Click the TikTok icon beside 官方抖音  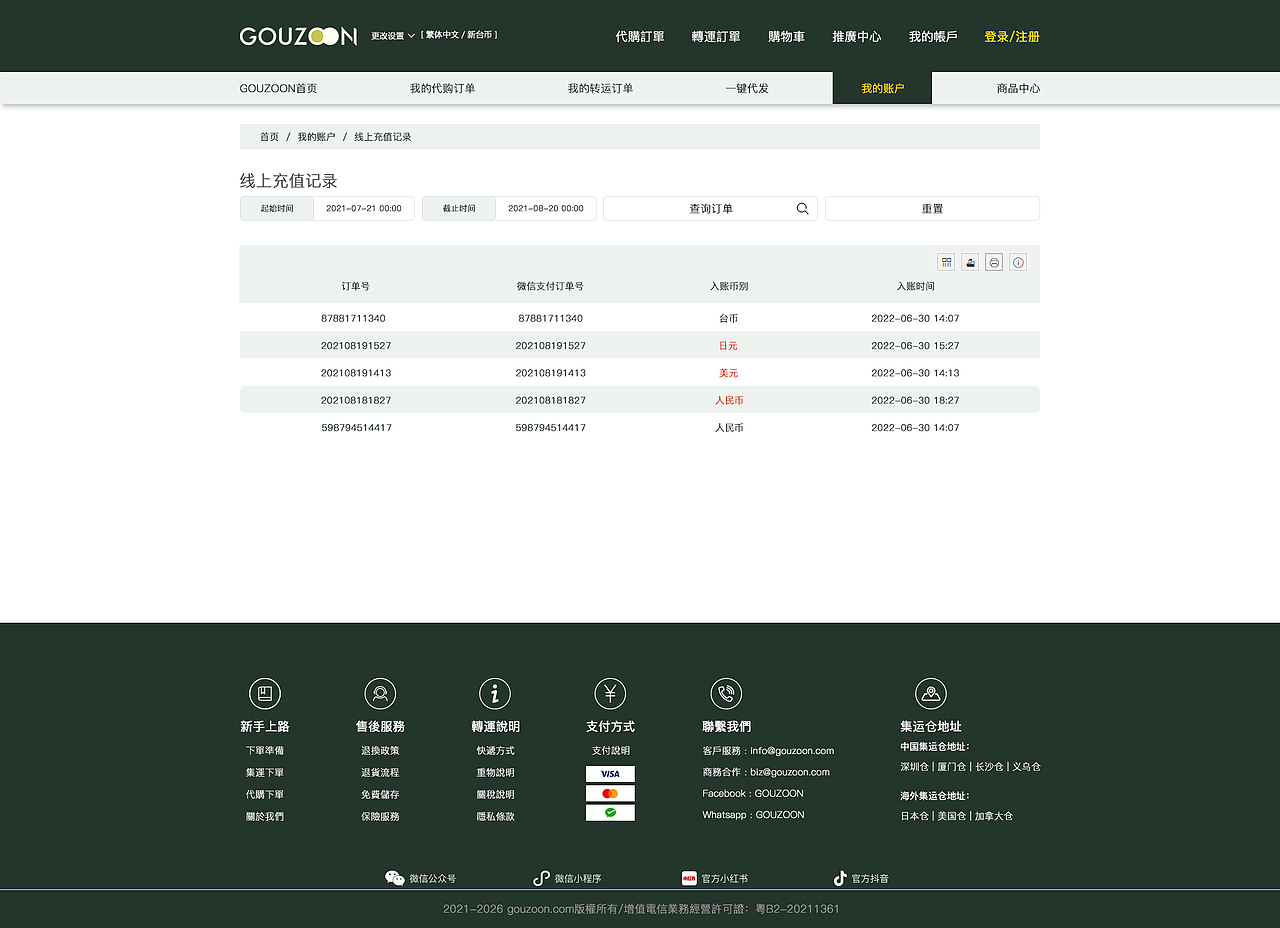840,878
